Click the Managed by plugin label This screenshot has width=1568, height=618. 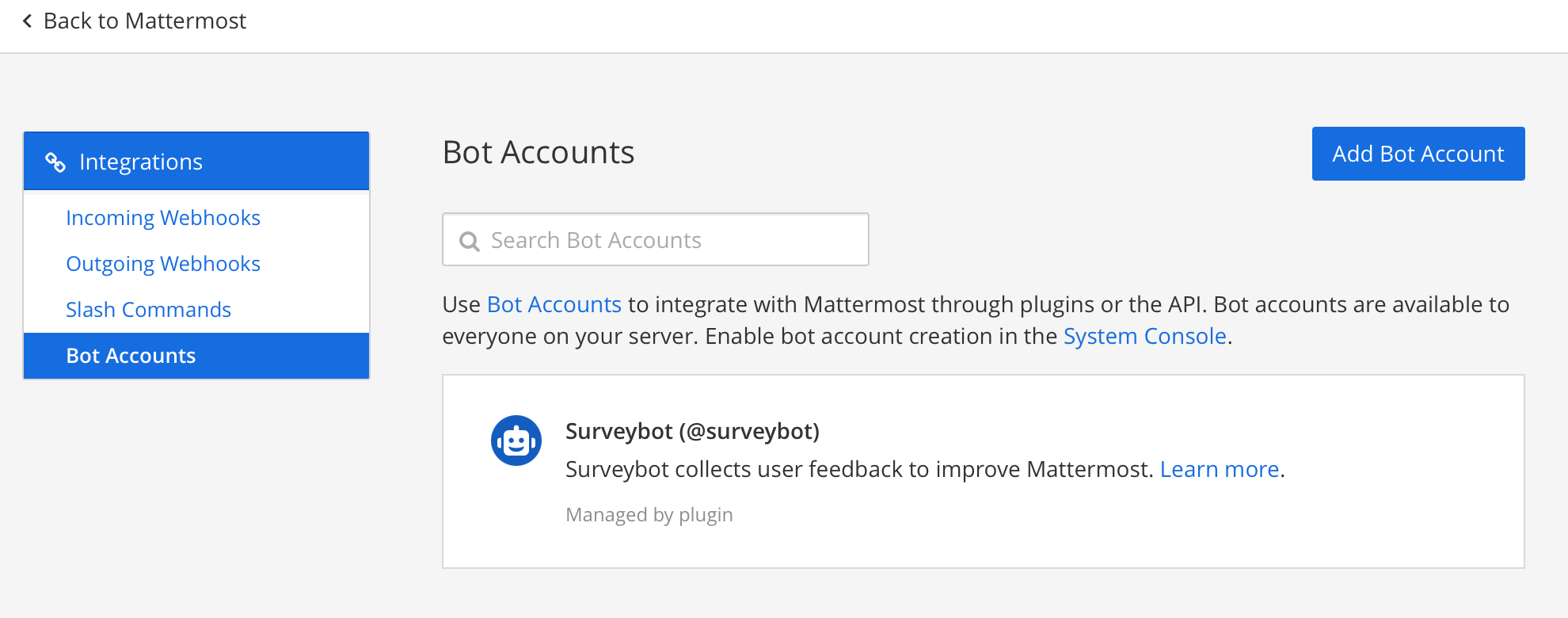click(649, 515)
